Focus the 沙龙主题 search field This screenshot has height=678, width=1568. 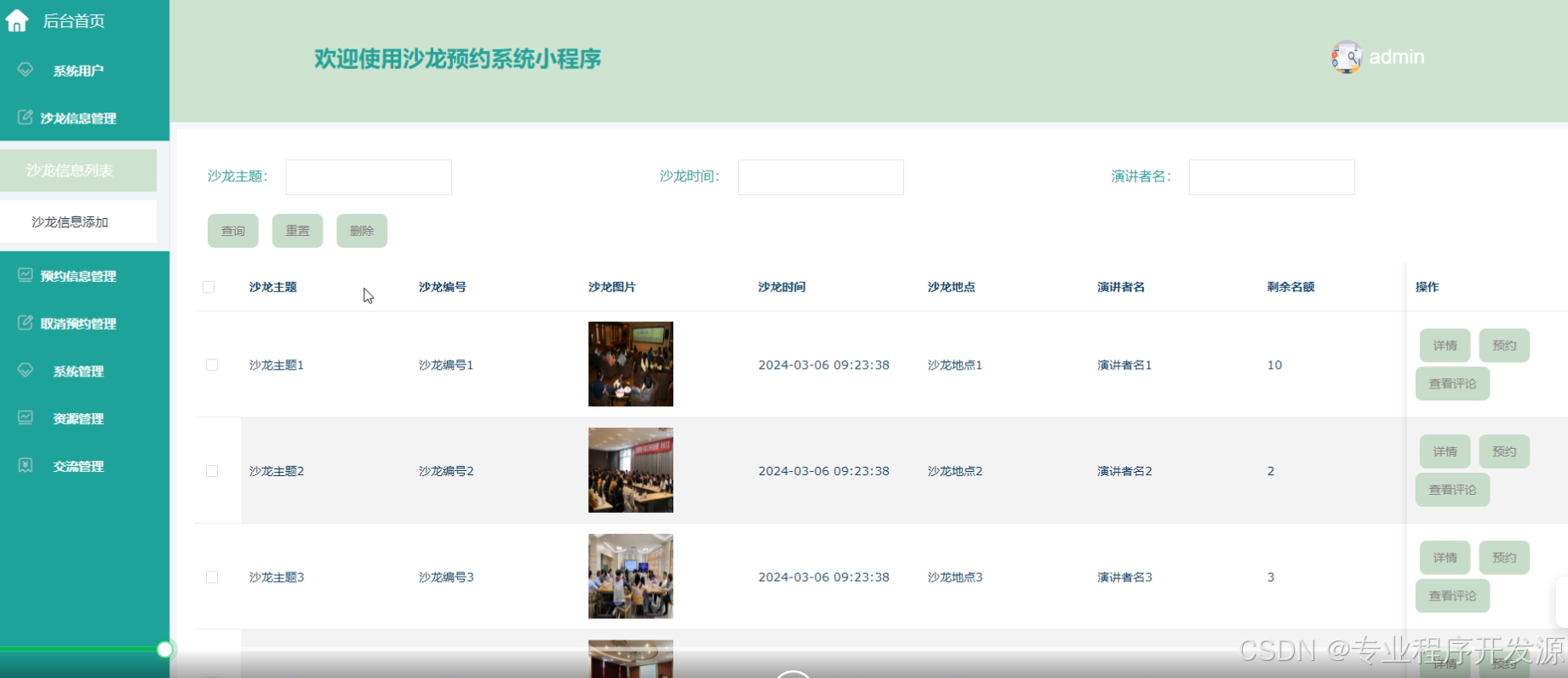[x=369, y=177]
